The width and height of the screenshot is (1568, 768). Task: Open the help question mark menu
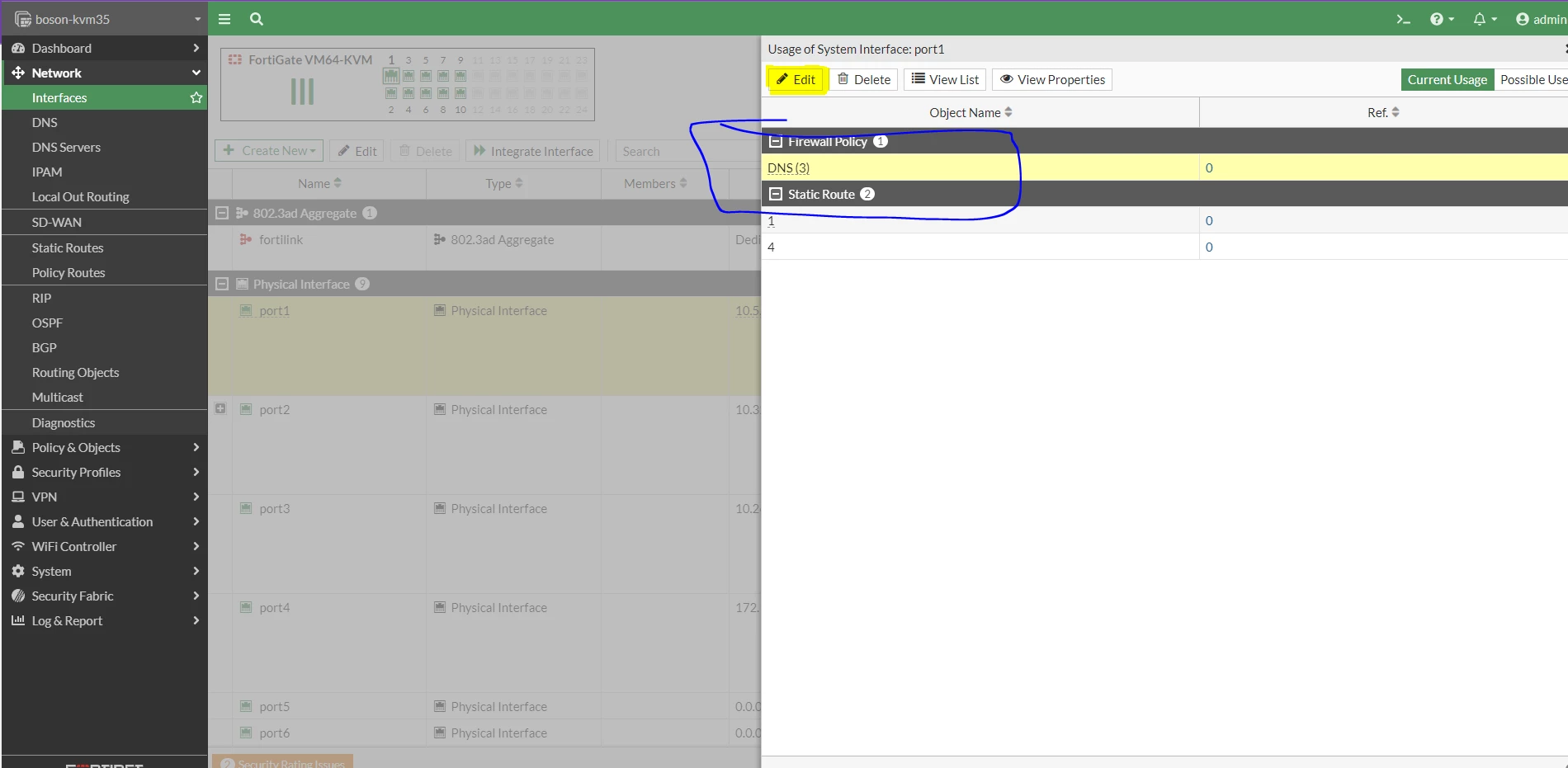click(1442, 19)
